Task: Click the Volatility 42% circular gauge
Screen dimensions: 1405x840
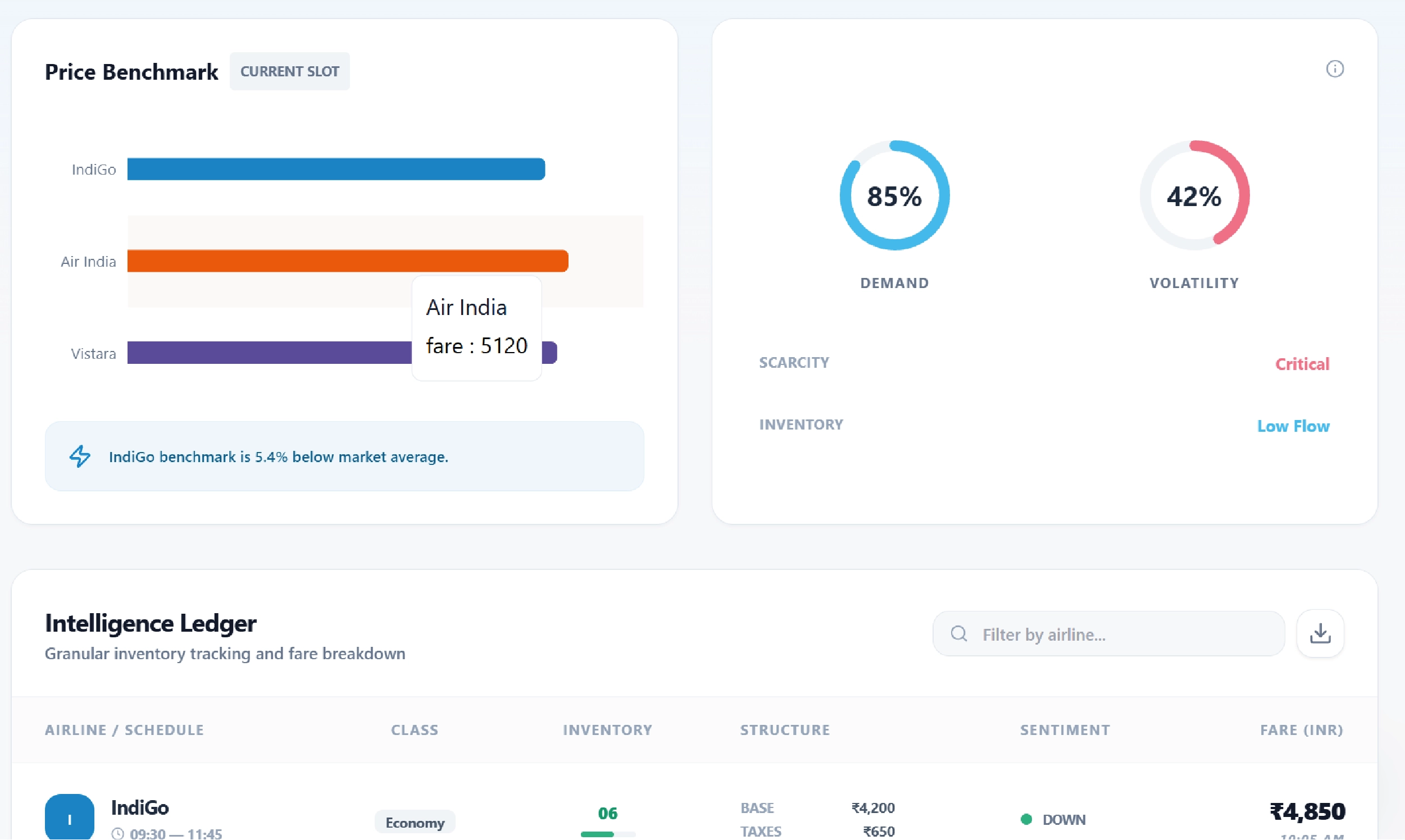Action: click(1194, 196)
